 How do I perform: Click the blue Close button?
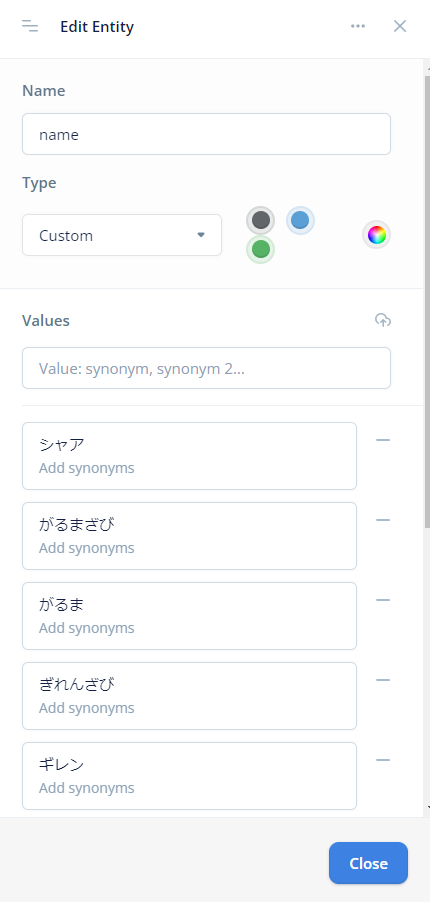(x=368, y=863)
